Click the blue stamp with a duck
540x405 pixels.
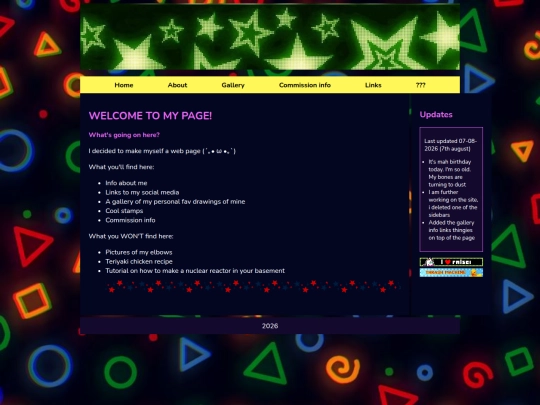tap(451, 273)
